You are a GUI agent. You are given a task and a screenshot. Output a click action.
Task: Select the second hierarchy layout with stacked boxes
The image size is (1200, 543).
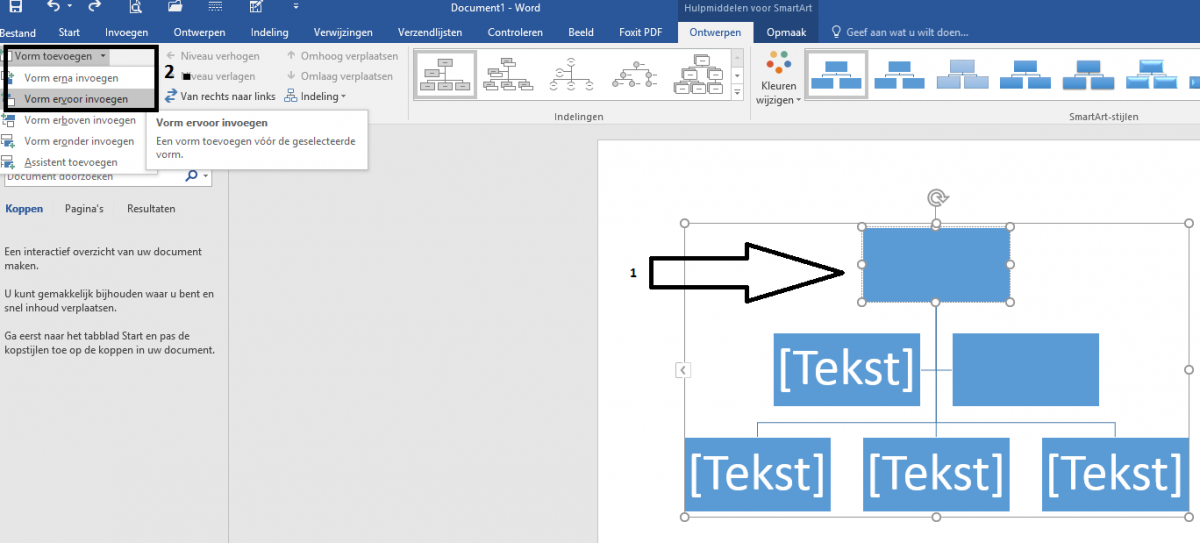point(508,75)
